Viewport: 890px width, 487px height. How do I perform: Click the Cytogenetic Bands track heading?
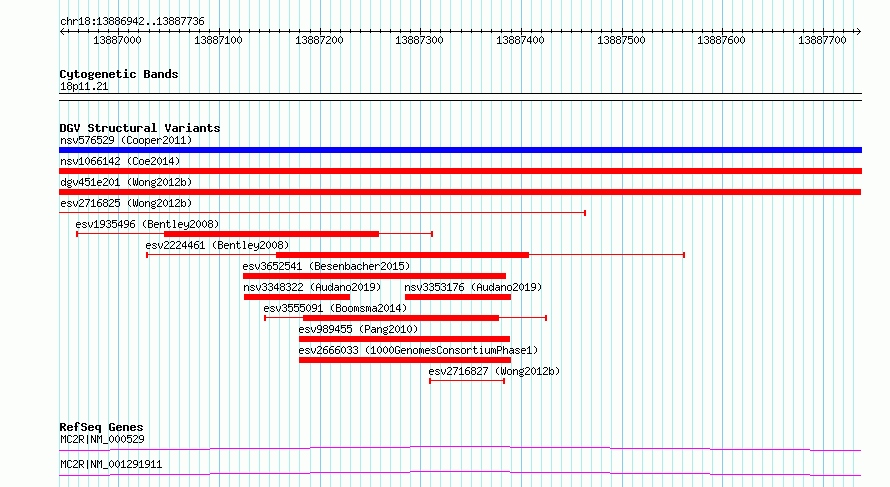[x=119, y=74]
